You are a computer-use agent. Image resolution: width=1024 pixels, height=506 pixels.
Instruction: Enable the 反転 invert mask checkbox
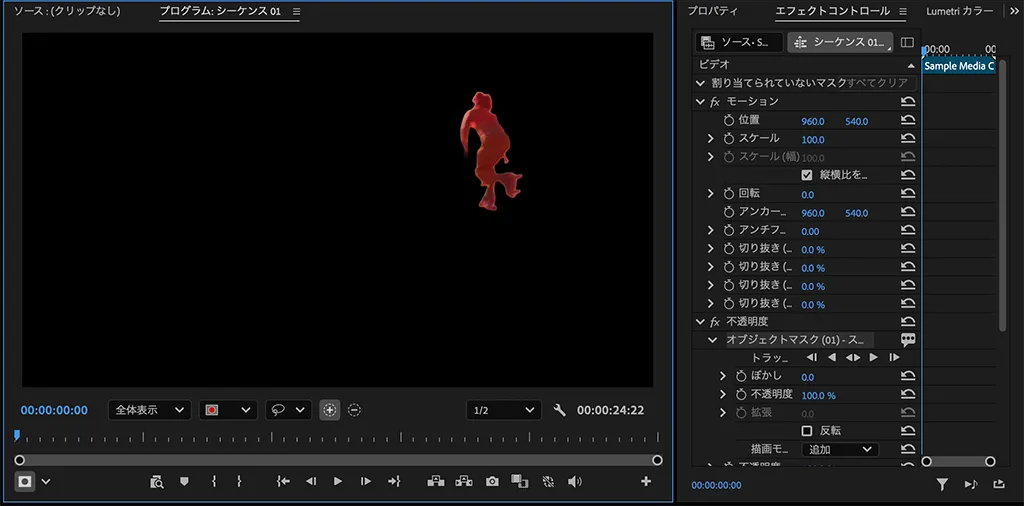[807, 431]
